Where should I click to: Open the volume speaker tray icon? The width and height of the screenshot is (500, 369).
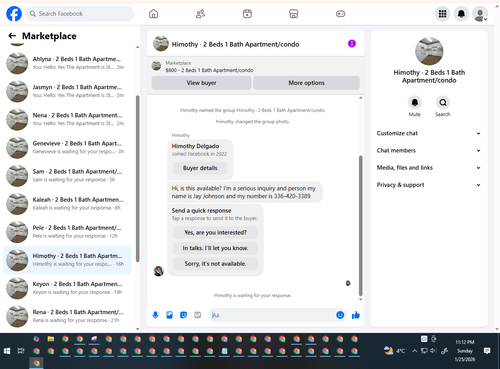click(x=433, y=351)
